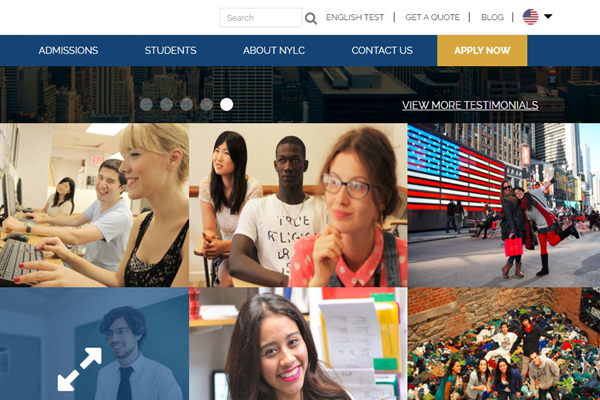
Task: Select the third testimonial slider dot
Action: coord(186,104)
